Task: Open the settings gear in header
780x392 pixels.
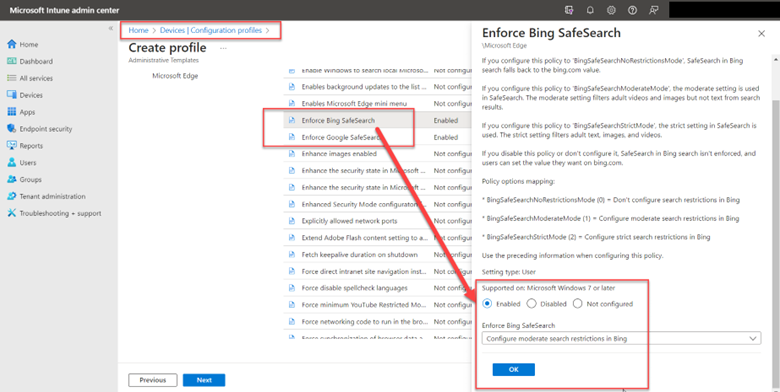Action: tap(611, 10)
